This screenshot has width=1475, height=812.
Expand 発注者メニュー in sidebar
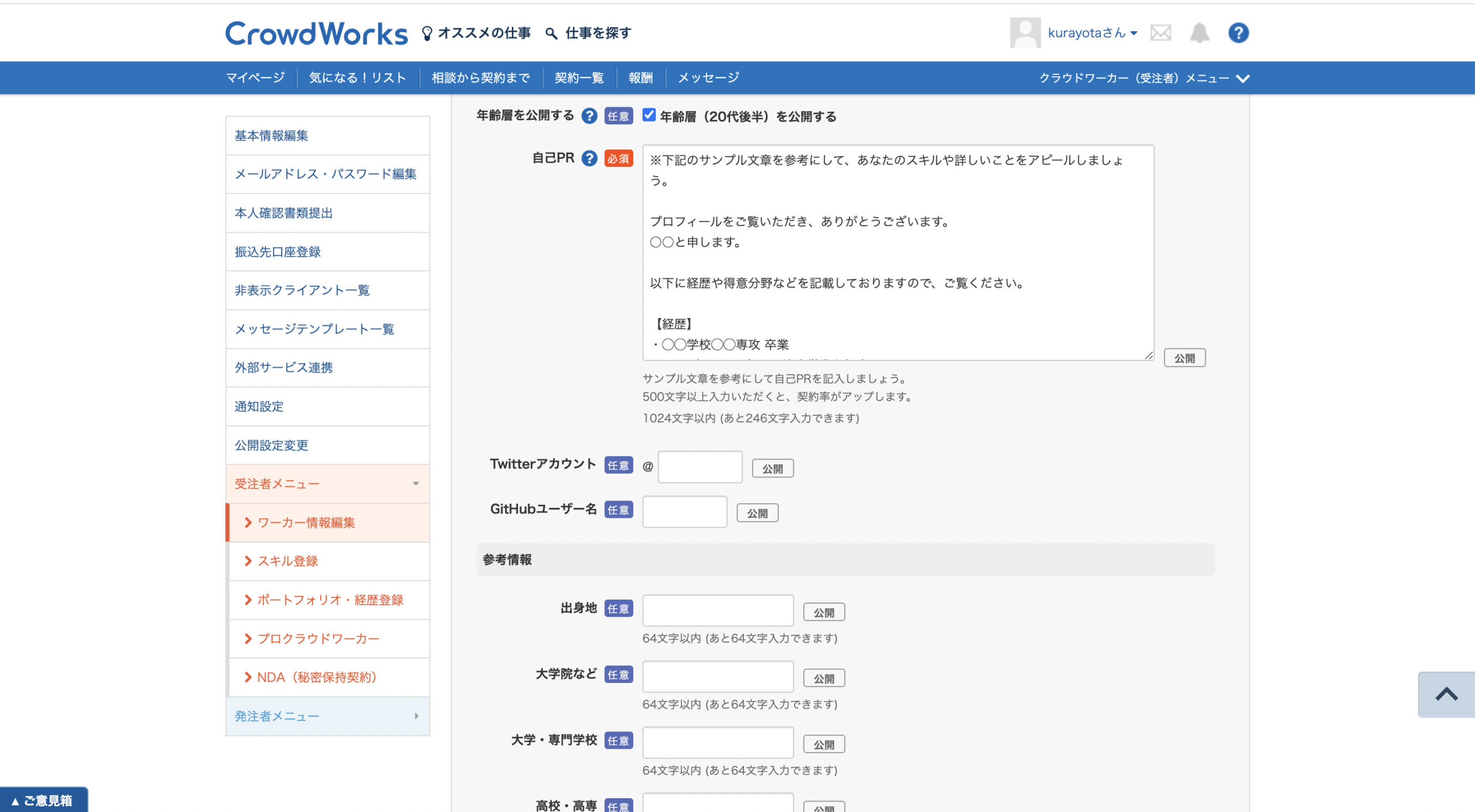pyautogui.click(x=327, y=716)
